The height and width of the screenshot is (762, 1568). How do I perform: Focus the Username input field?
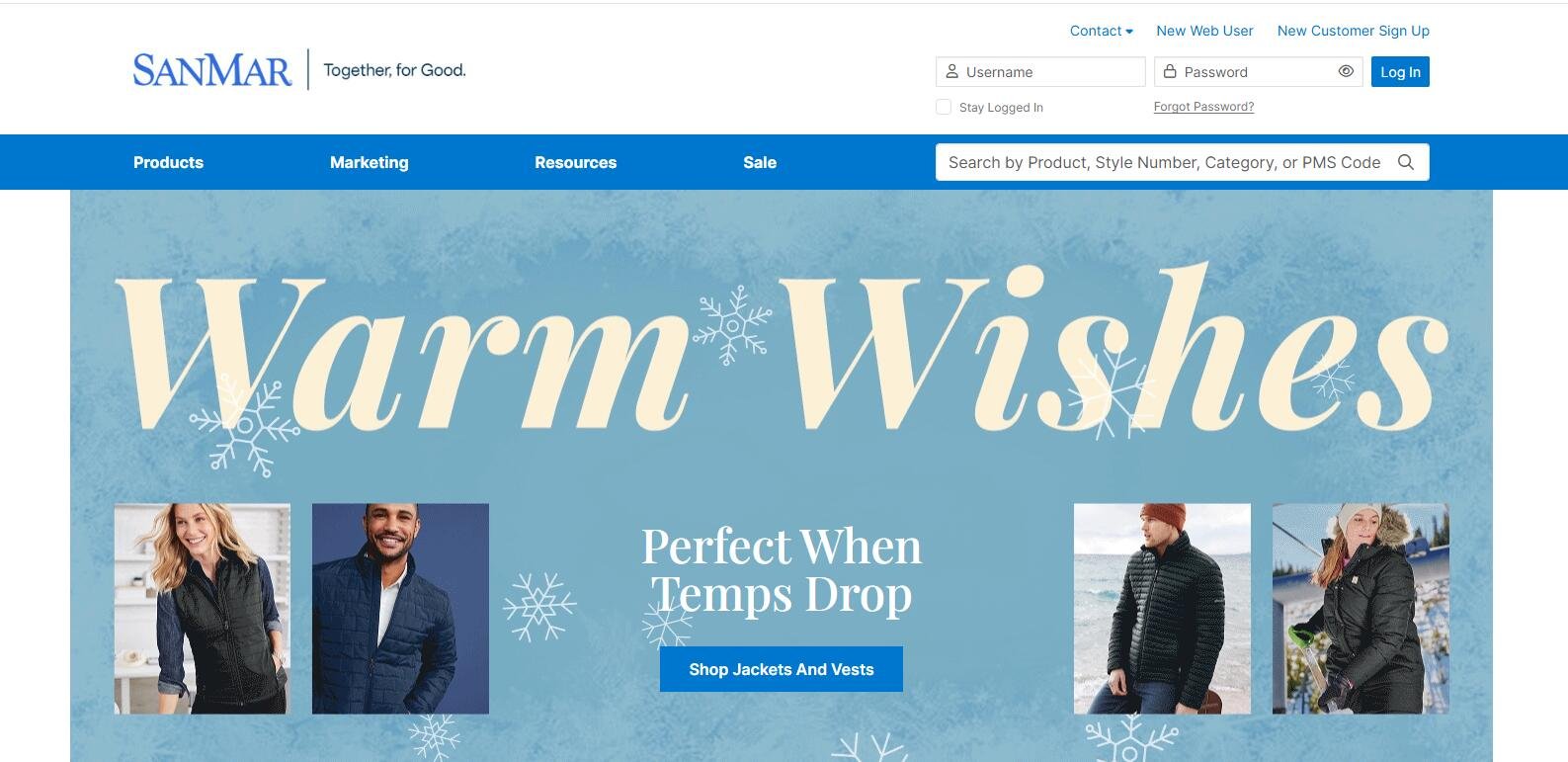click(x=1040, y=72)
